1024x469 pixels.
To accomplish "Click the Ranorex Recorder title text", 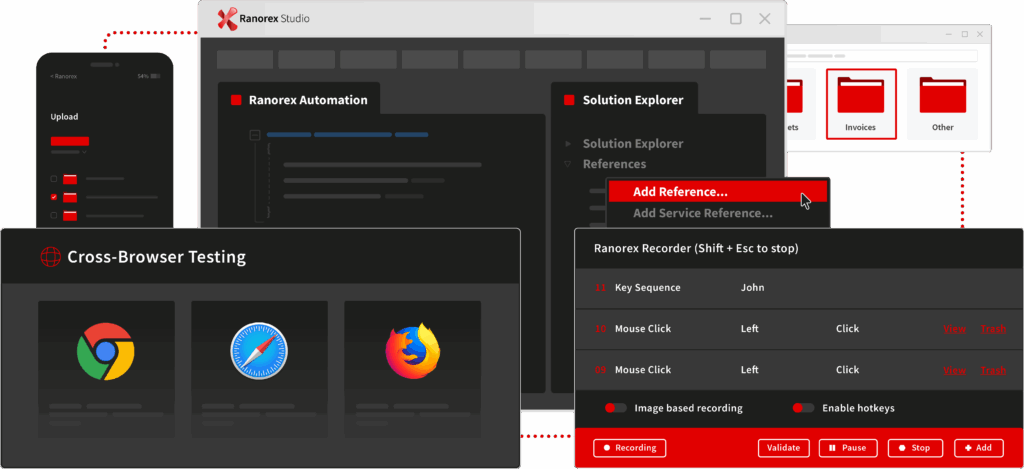I will coord(696,248).
